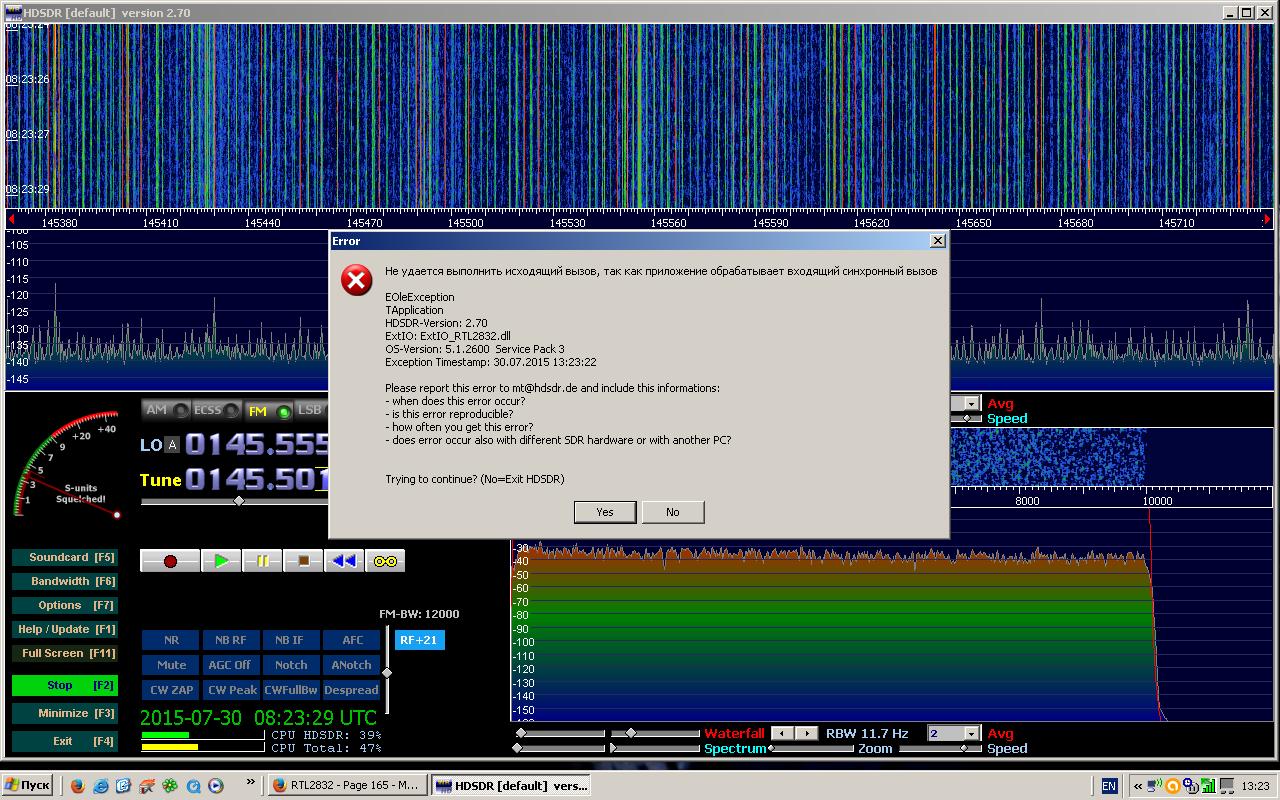Viewport: 1280px width, 800px height.
Task: Toggle NR noise reduction
Action: point(171,640)
